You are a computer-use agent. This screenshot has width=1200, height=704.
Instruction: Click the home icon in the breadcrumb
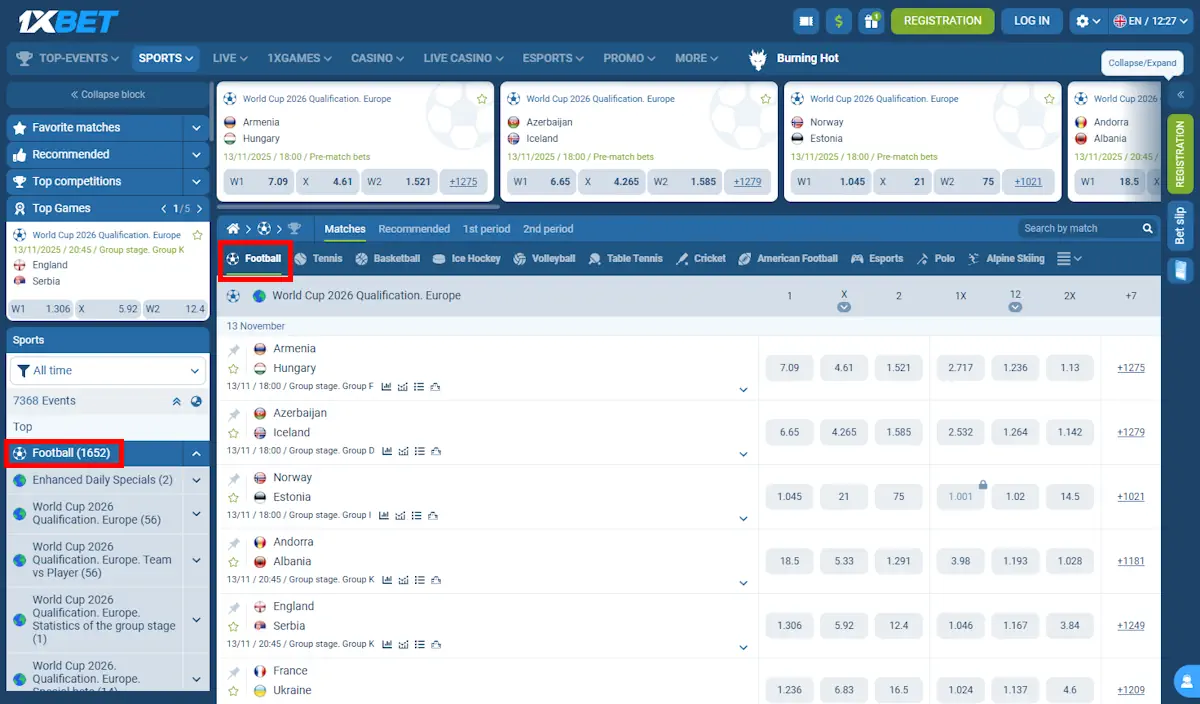[x=233, y=228]
